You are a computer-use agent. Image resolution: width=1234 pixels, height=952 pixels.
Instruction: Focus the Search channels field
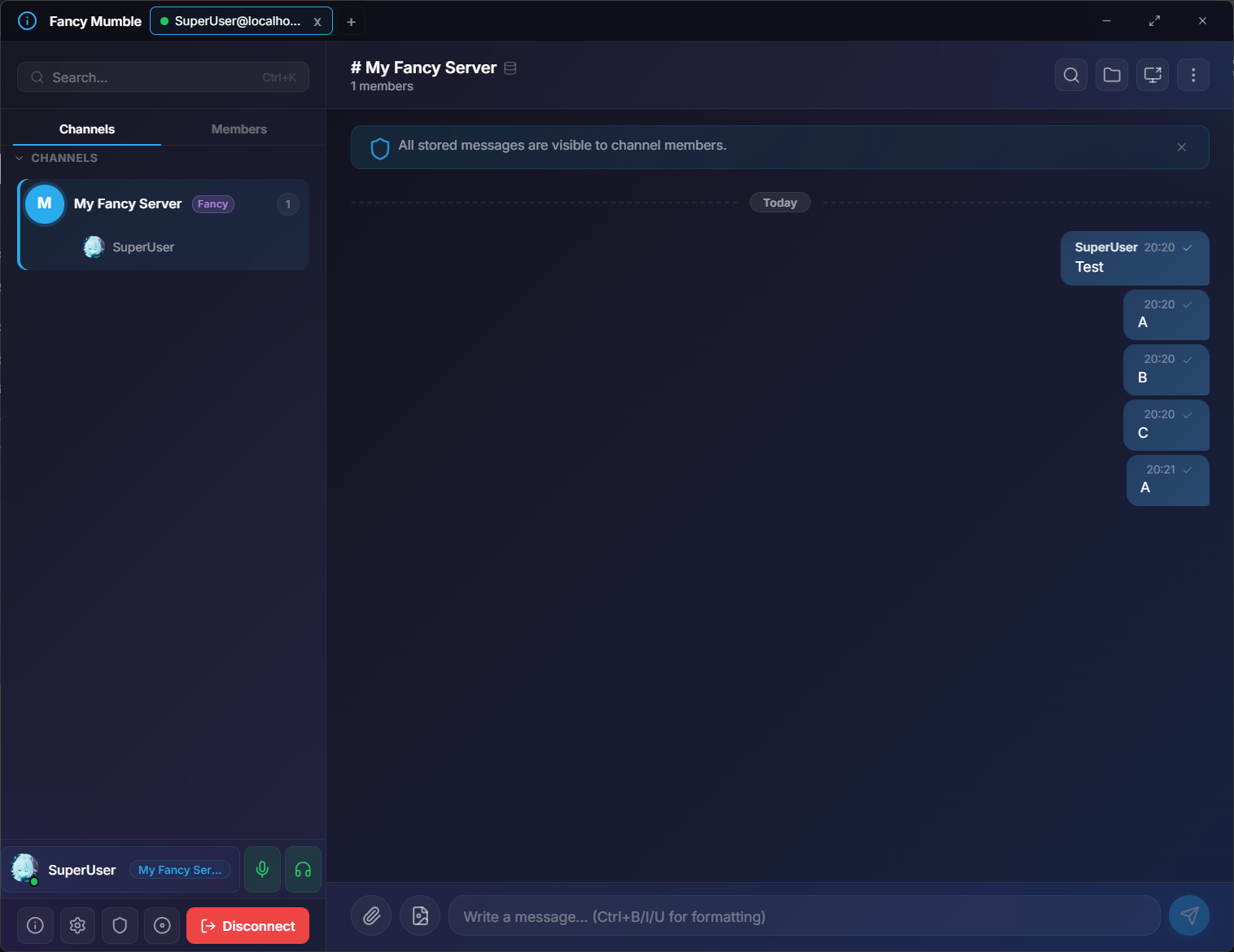[x=163, y=77]
